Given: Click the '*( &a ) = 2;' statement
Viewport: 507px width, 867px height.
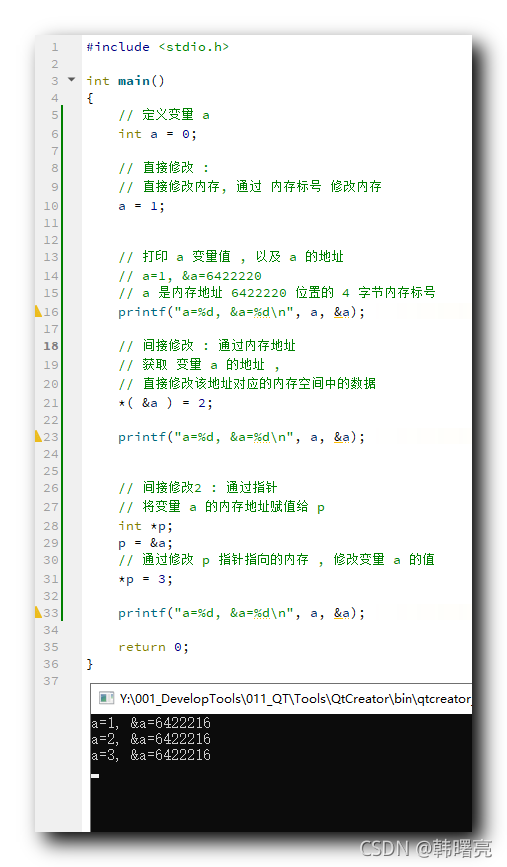Looking at the screenshot, I should click(165, 403).
